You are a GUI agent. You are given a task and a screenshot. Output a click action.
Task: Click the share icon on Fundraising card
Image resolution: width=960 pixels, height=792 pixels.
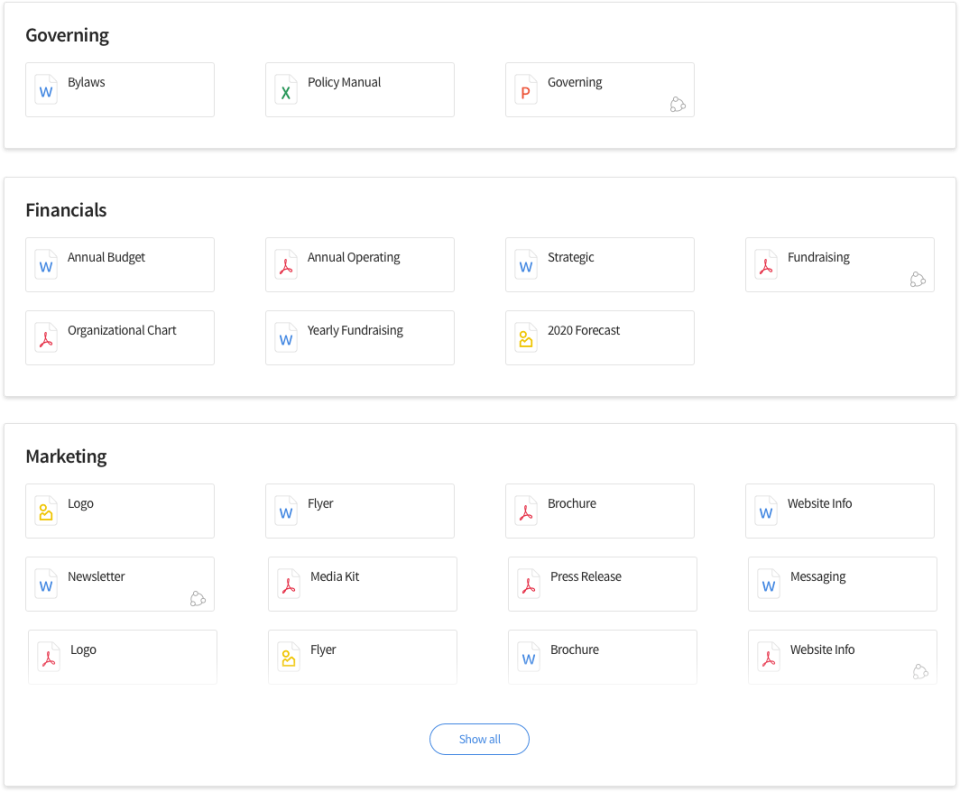pos(918,279)
